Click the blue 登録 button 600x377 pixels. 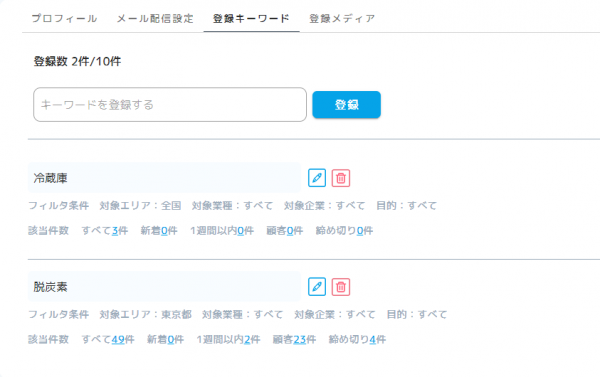346,104
